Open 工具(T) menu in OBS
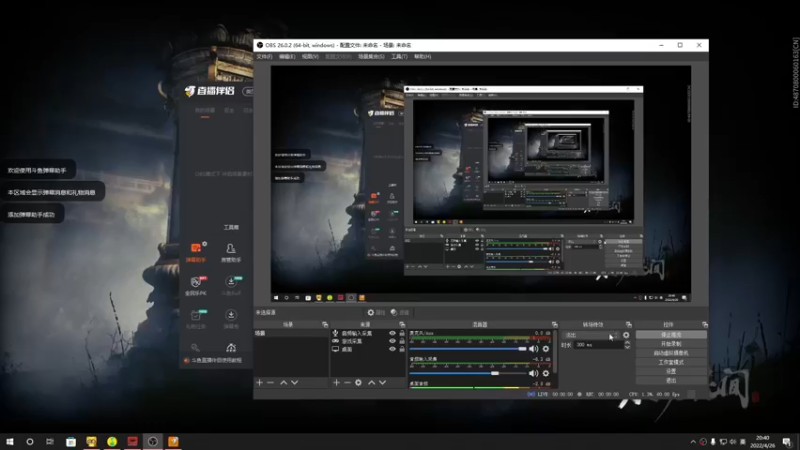 tap(399, 57)
